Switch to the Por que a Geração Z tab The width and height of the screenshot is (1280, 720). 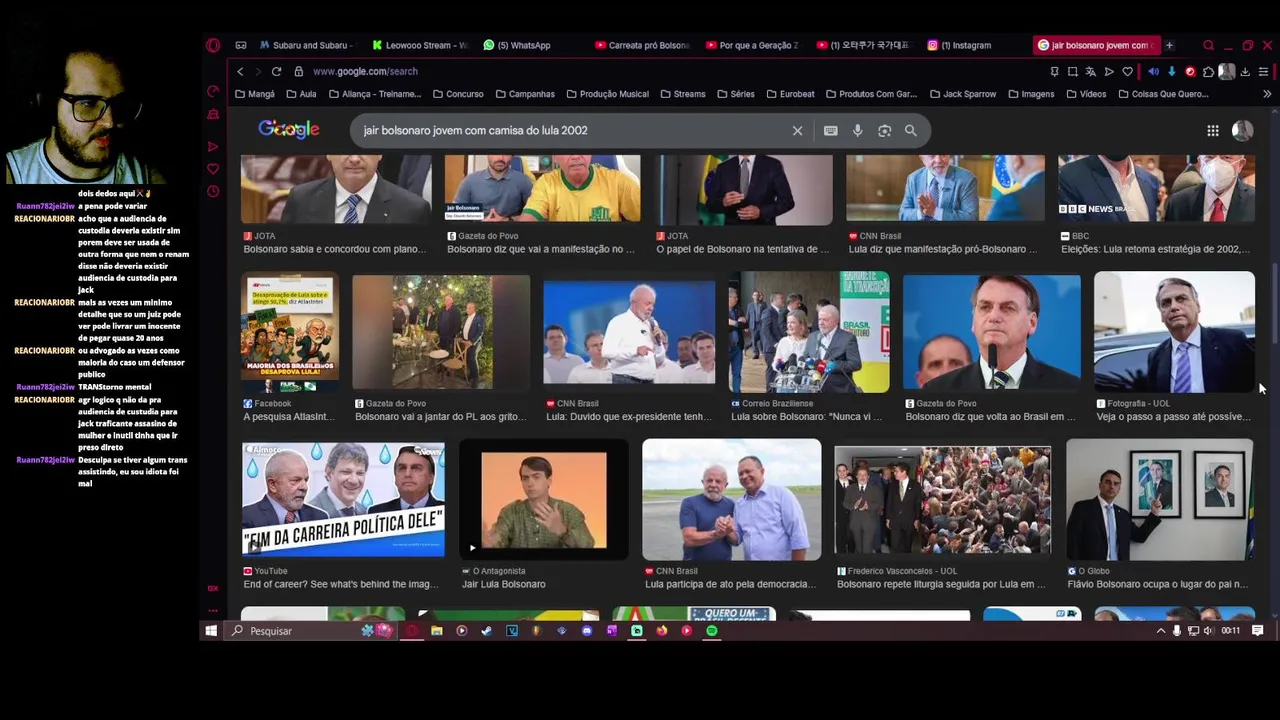[x=753, y=45]
